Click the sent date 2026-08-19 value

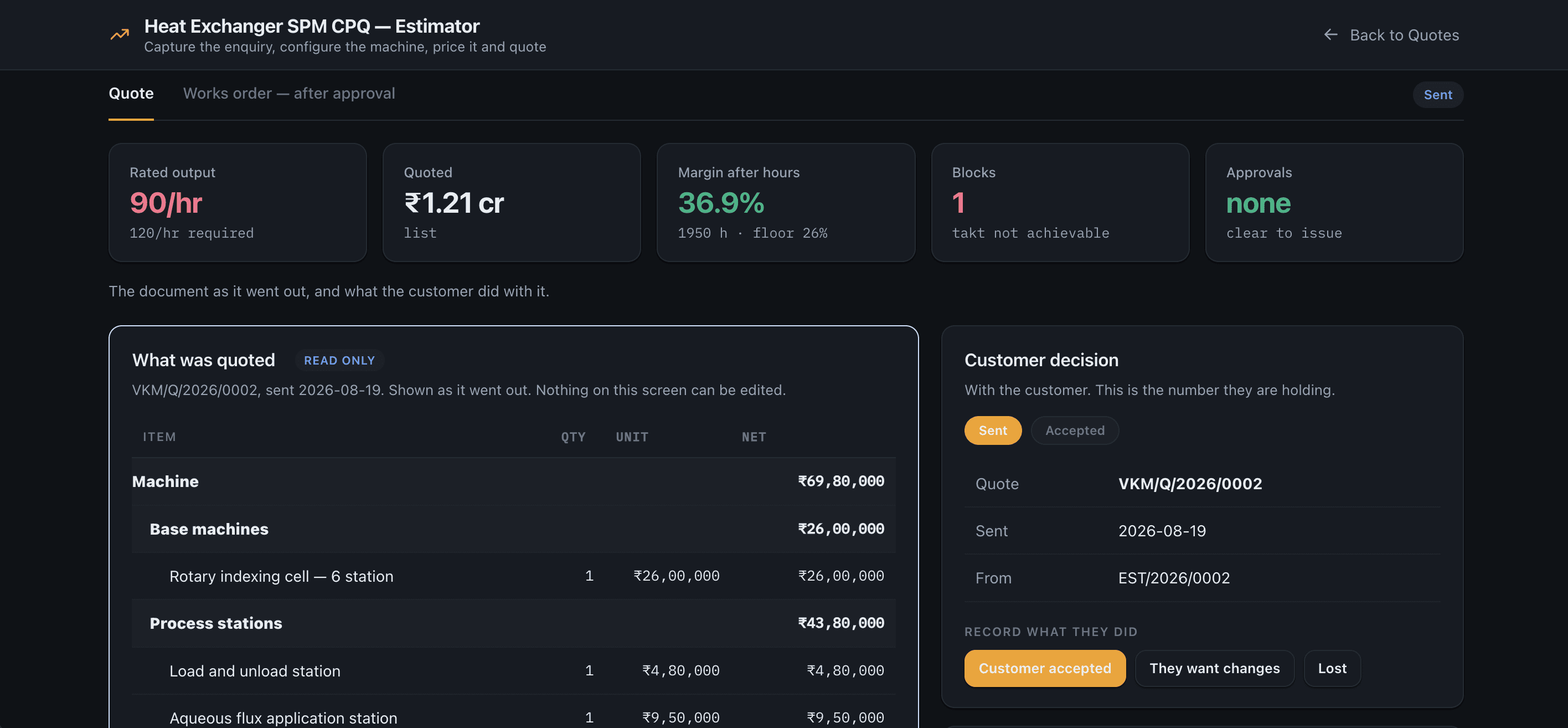coord(1162,531)
